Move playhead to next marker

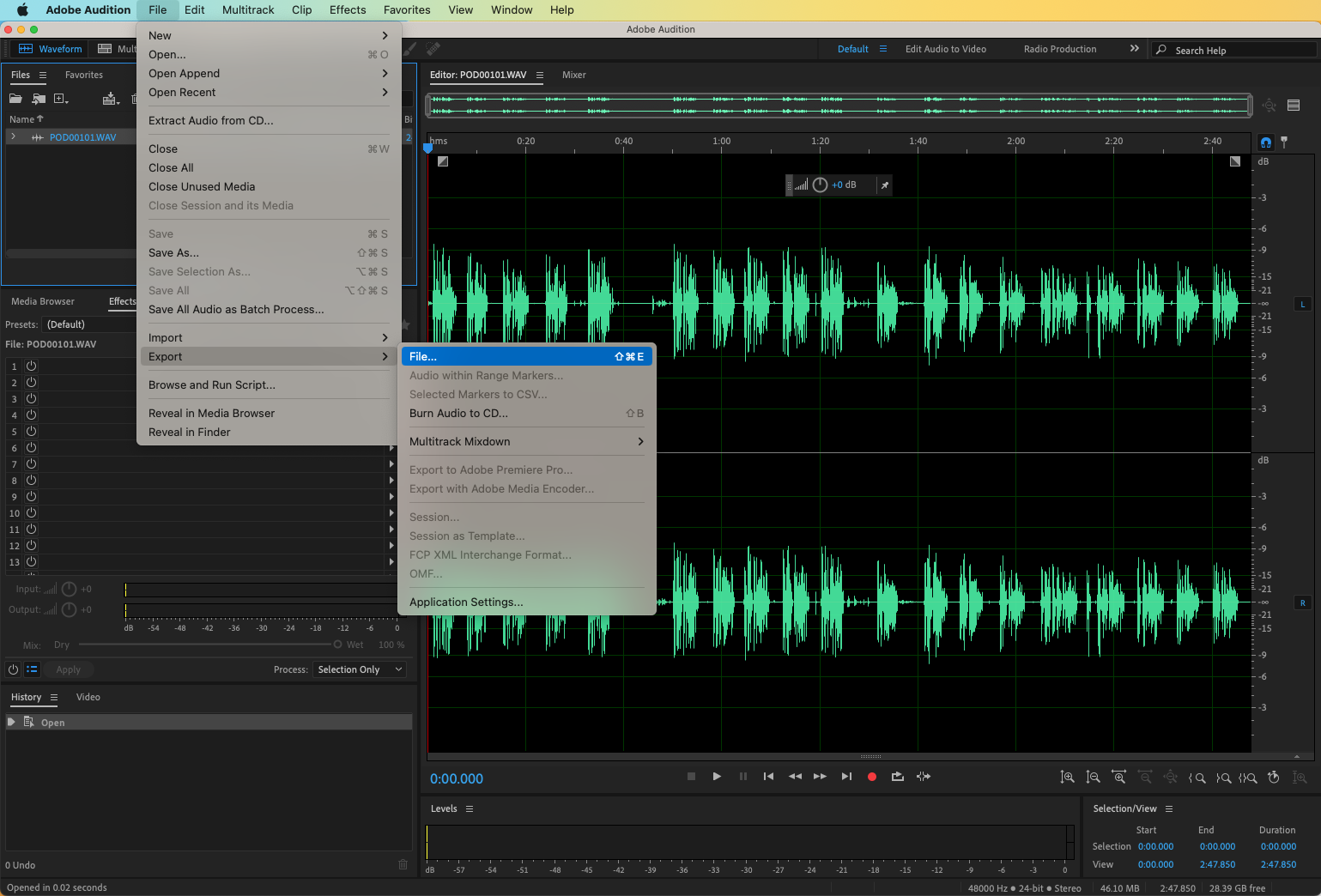point(846,777)
